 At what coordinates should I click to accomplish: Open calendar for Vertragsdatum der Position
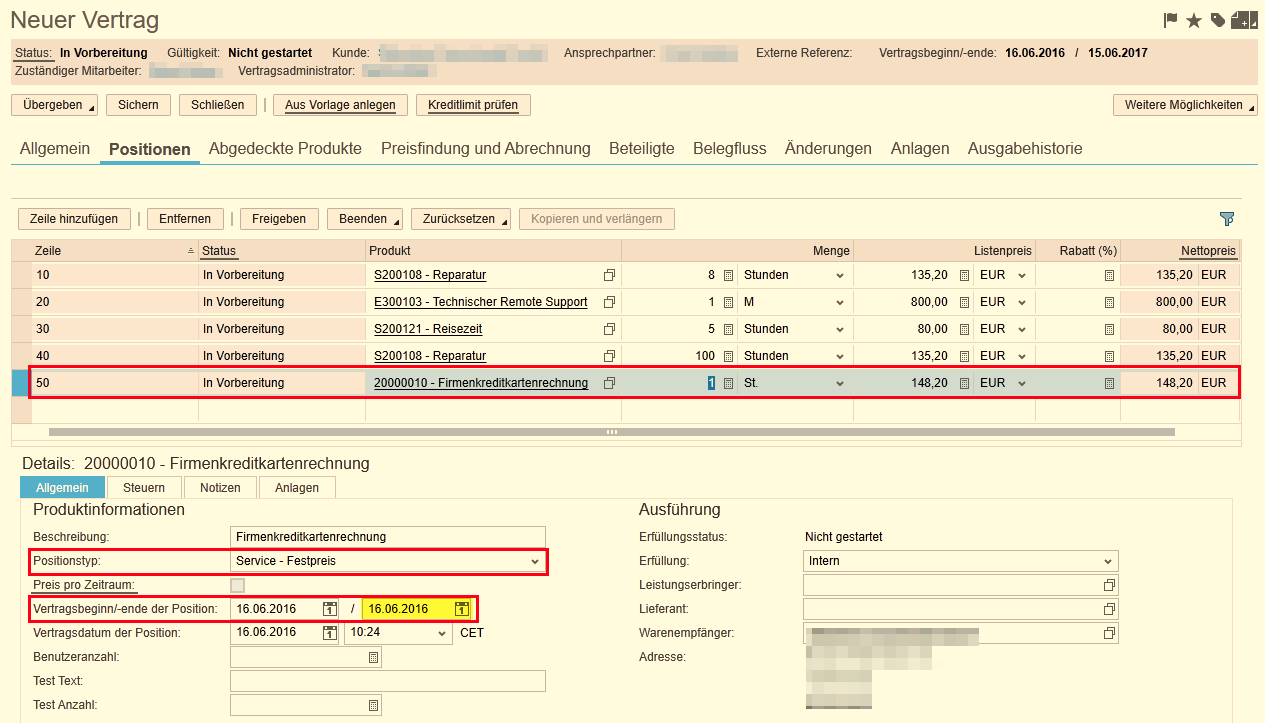pyautogui.click(x=330, y=633)
